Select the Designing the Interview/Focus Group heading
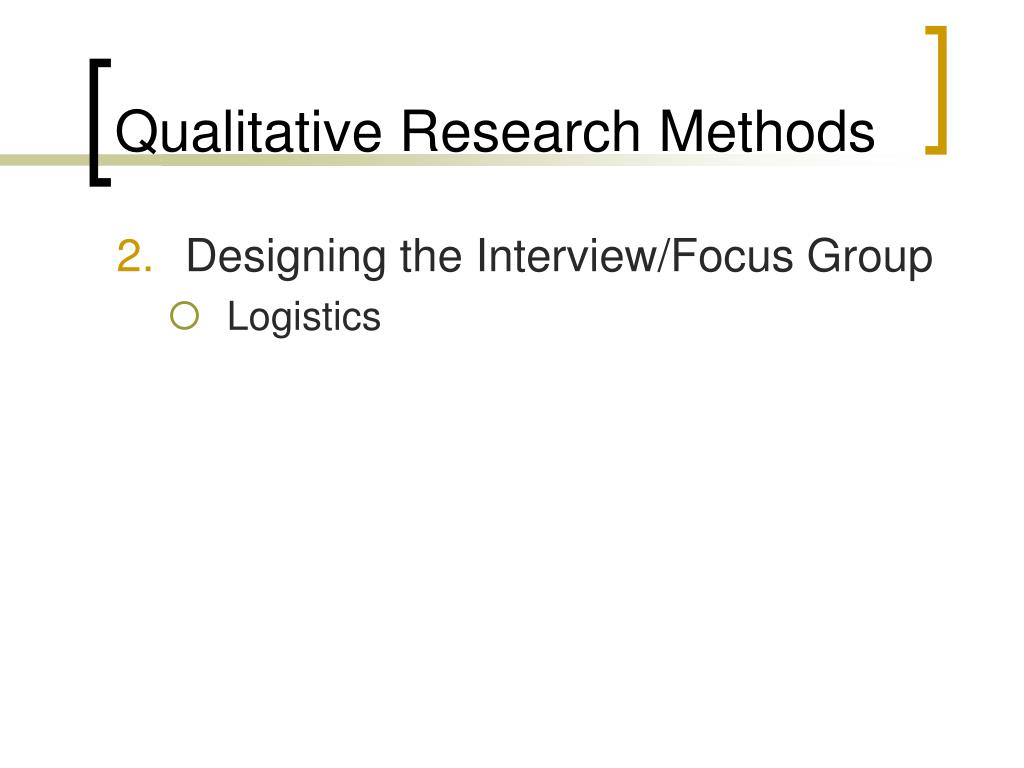This screenshot has width=1024, height=768. tap(559, 257)
